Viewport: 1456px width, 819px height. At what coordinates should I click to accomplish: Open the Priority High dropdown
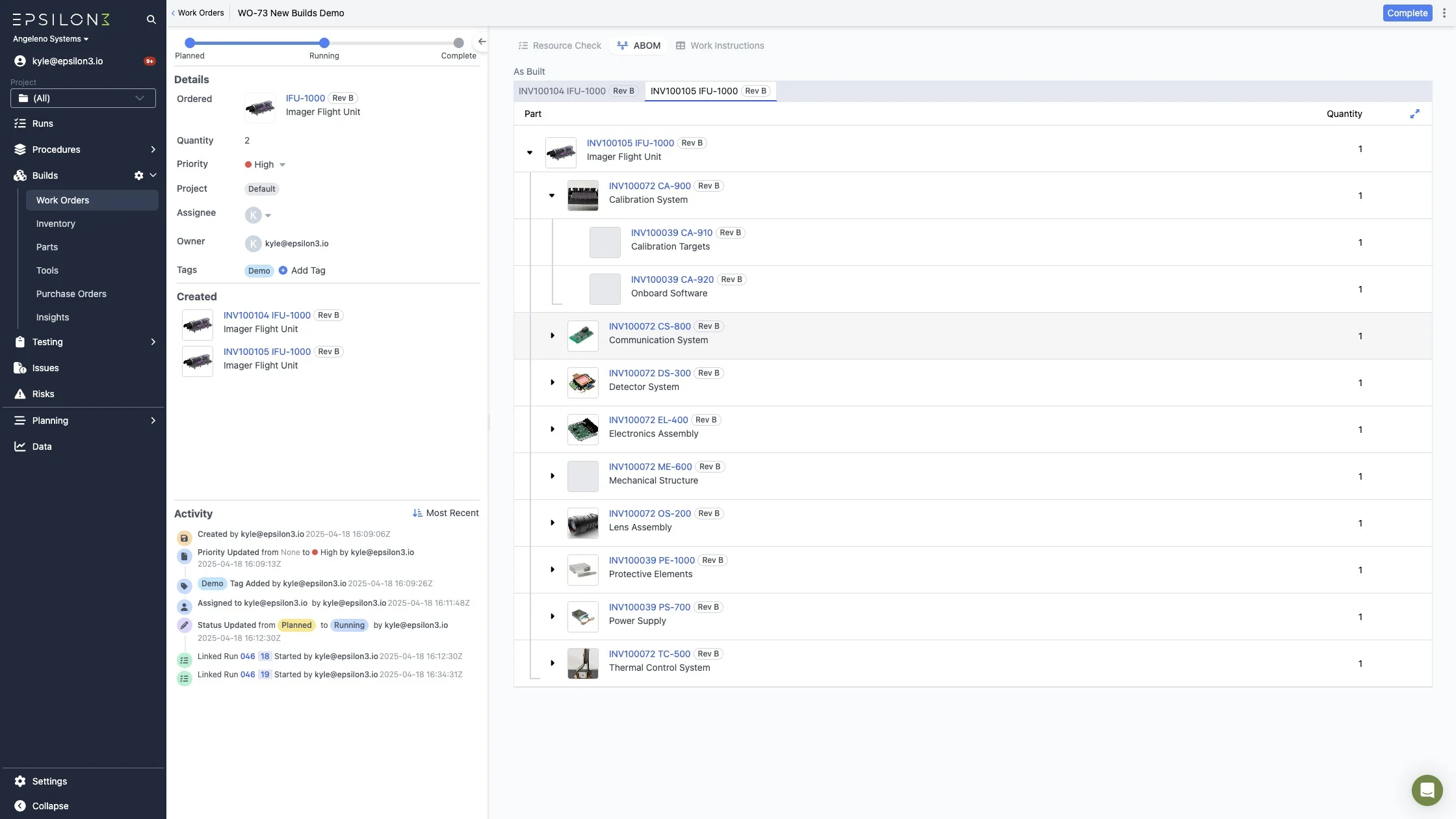(265, 164)
